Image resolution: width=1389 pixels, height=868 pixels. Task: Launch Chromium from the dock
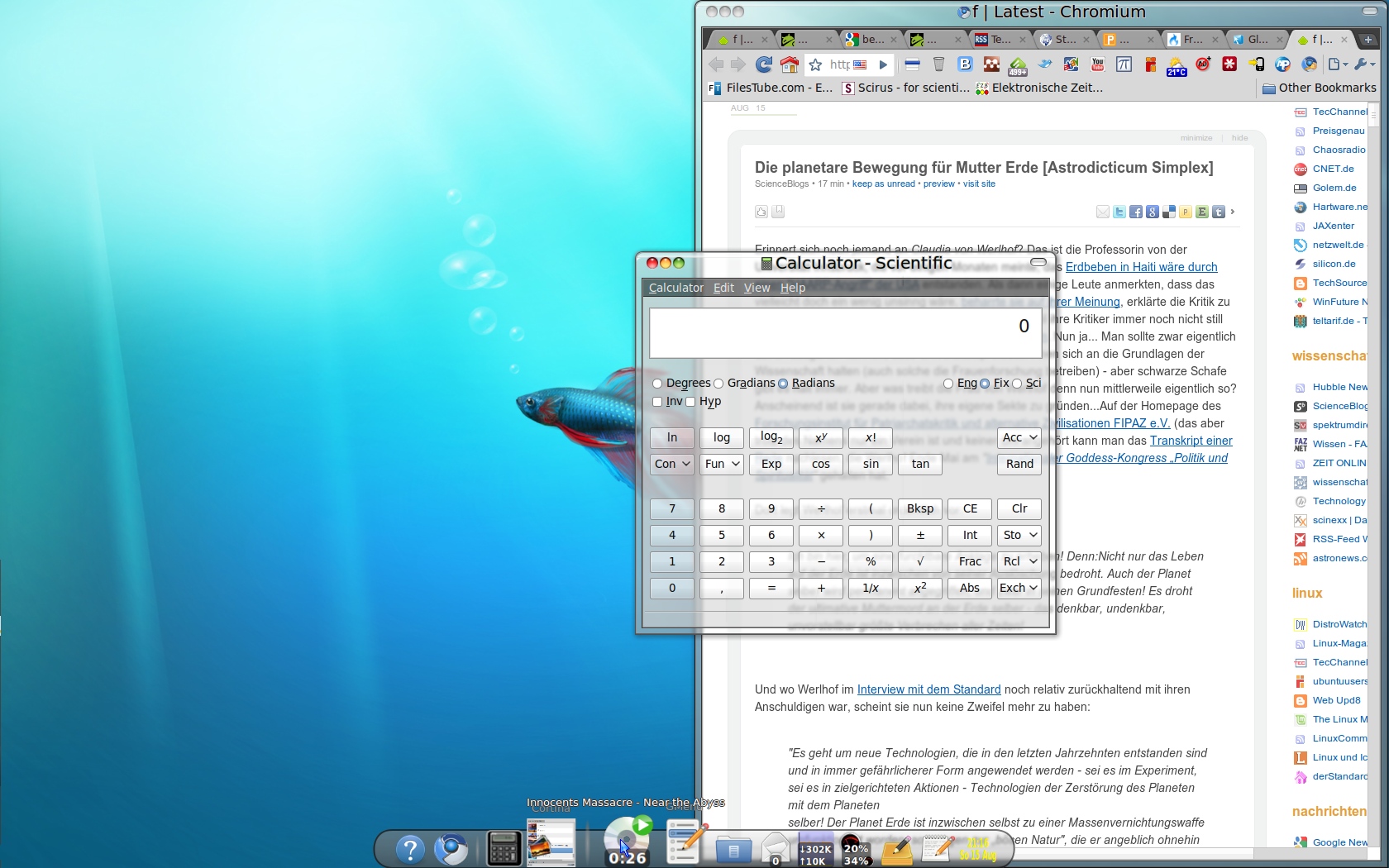(451, 849)
